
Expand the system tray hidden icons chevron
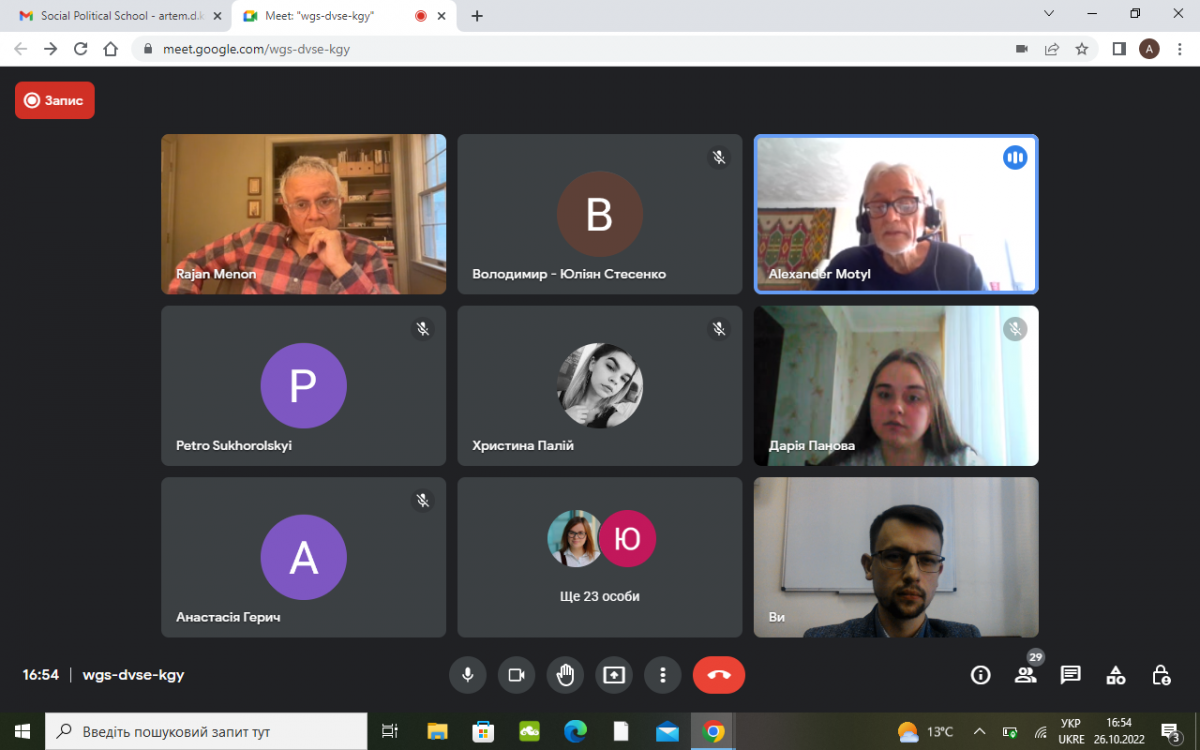[x=979, y=731]
